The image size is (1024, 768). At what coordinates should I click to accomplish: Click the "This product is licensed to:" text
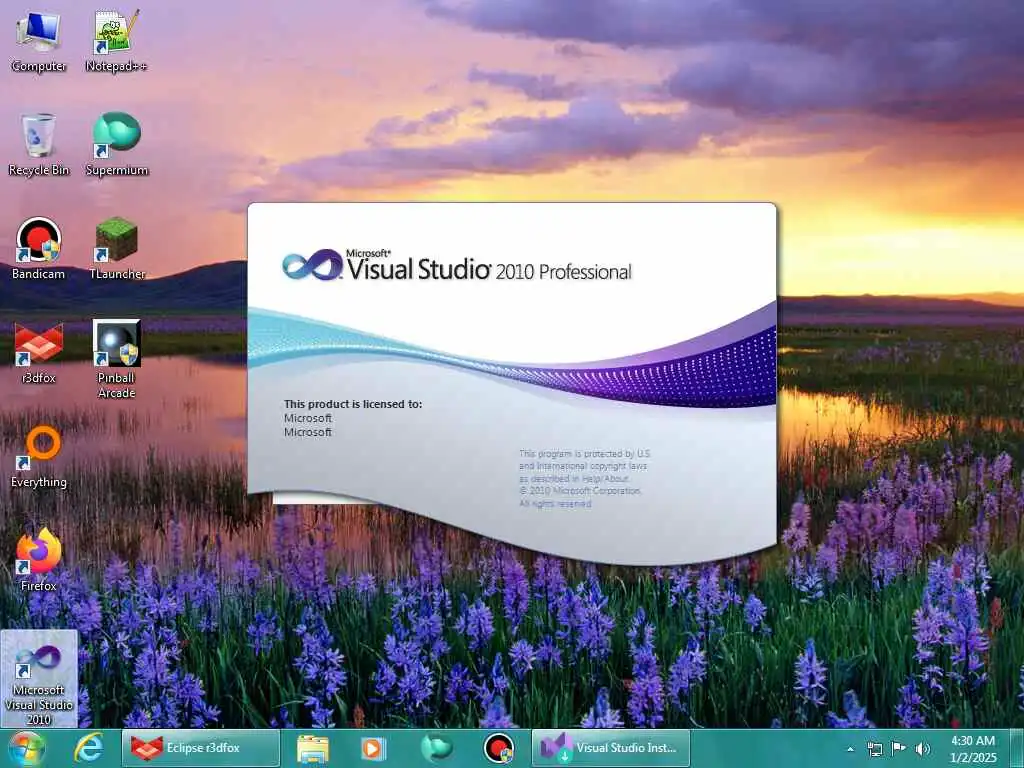point(353,404)
